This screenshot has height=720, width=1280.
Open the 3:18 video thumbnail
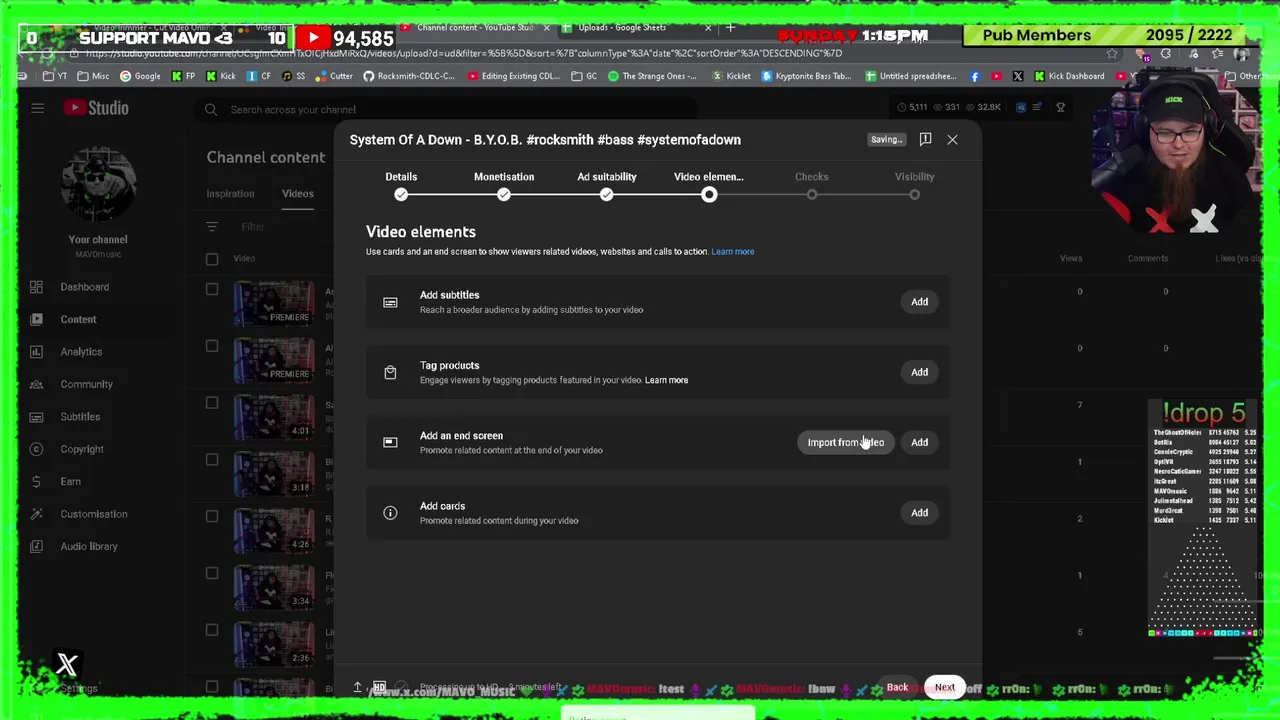tap(273, 474)
